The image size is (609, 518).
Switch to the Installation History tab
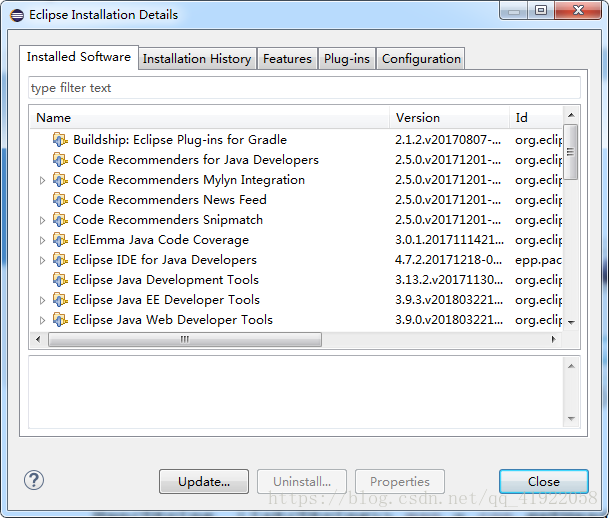(x=197, y=59)
